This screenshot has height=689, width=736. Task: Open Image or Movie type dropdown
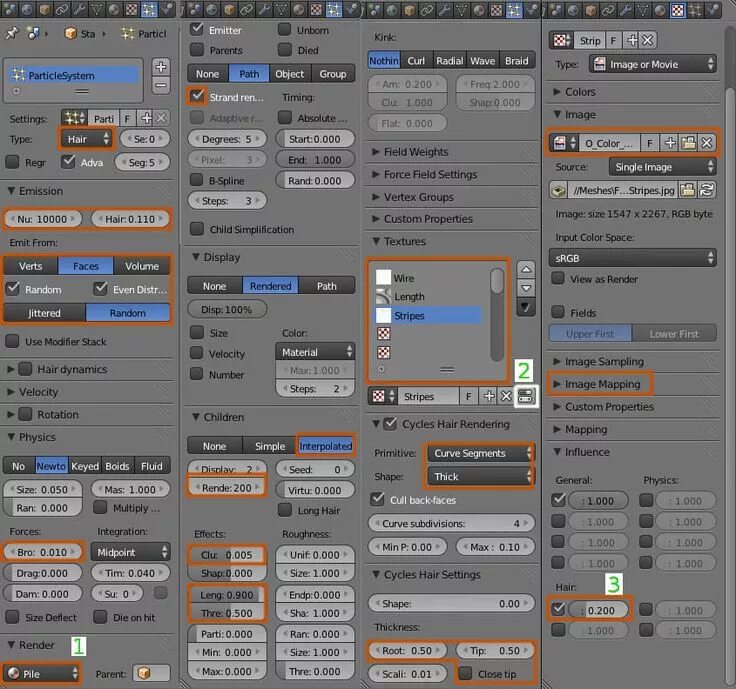click(x=652, y=64)
